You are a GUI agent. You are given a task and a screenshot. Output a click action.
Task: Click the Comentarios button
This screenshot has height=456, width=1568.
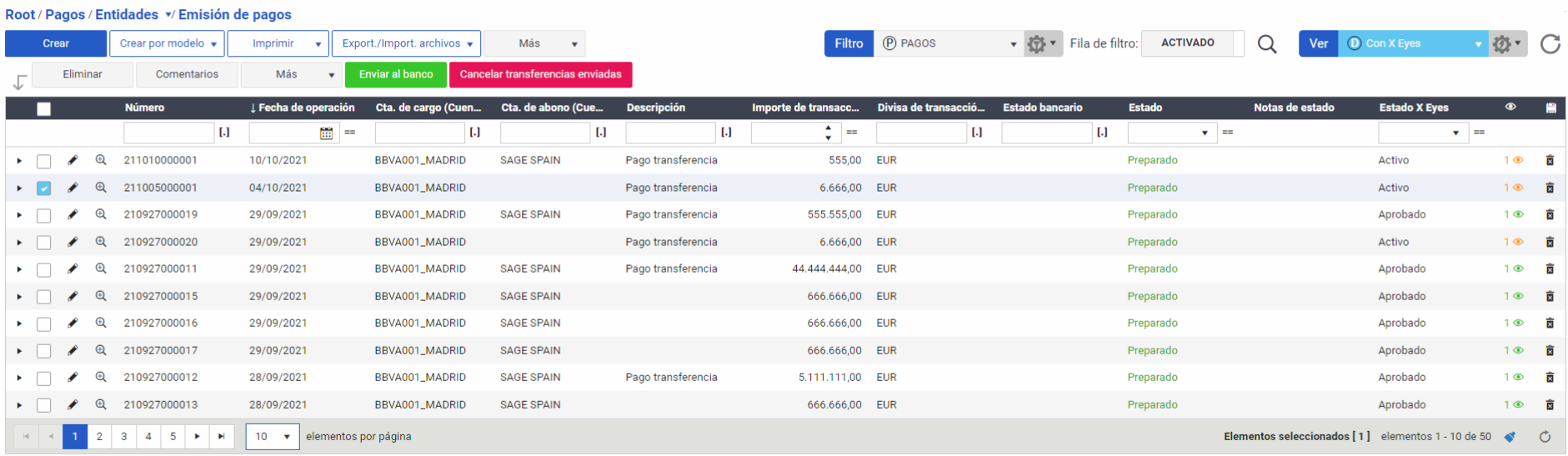pos(187,74)
